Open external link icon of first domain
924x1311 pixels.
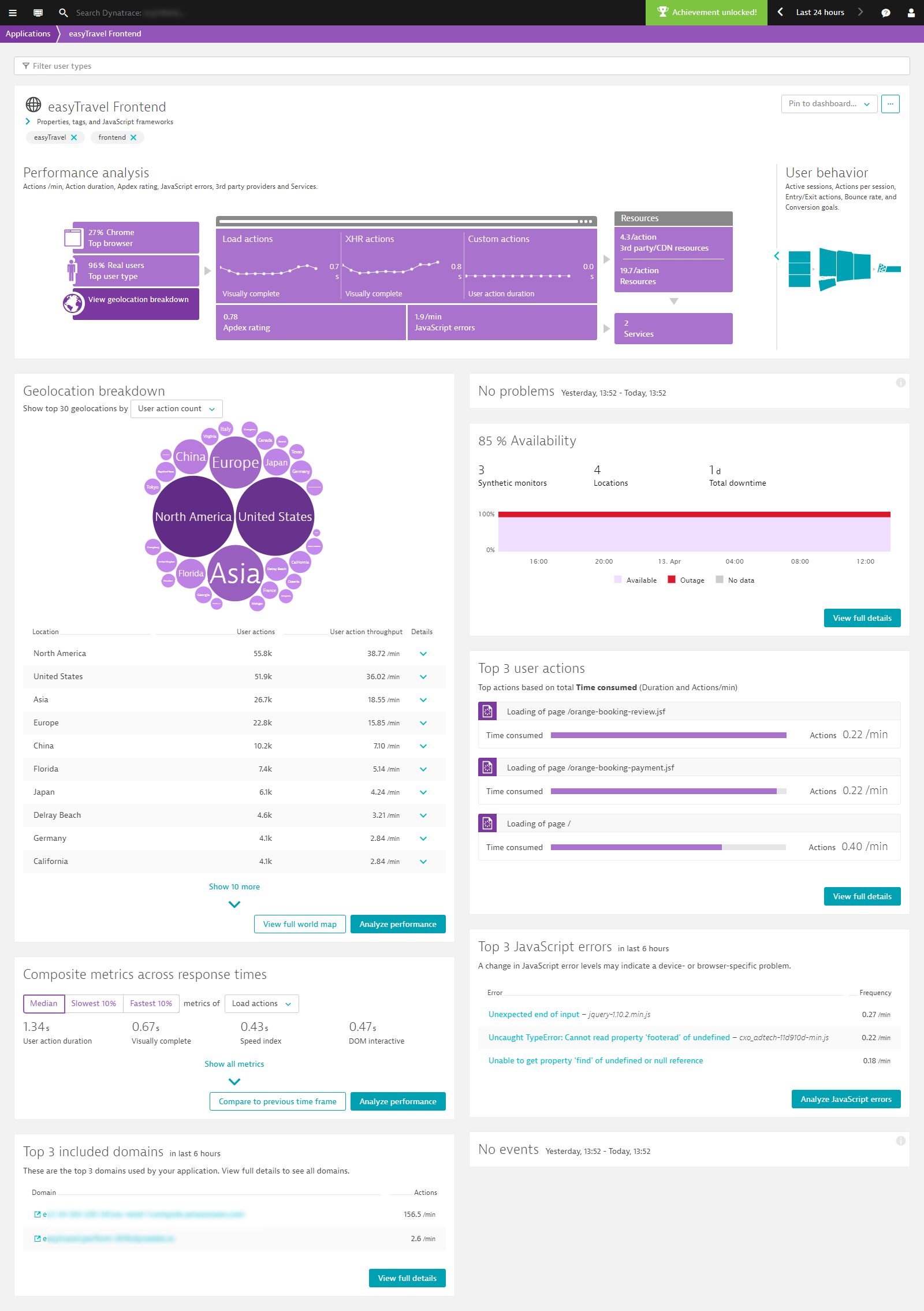38,1215
